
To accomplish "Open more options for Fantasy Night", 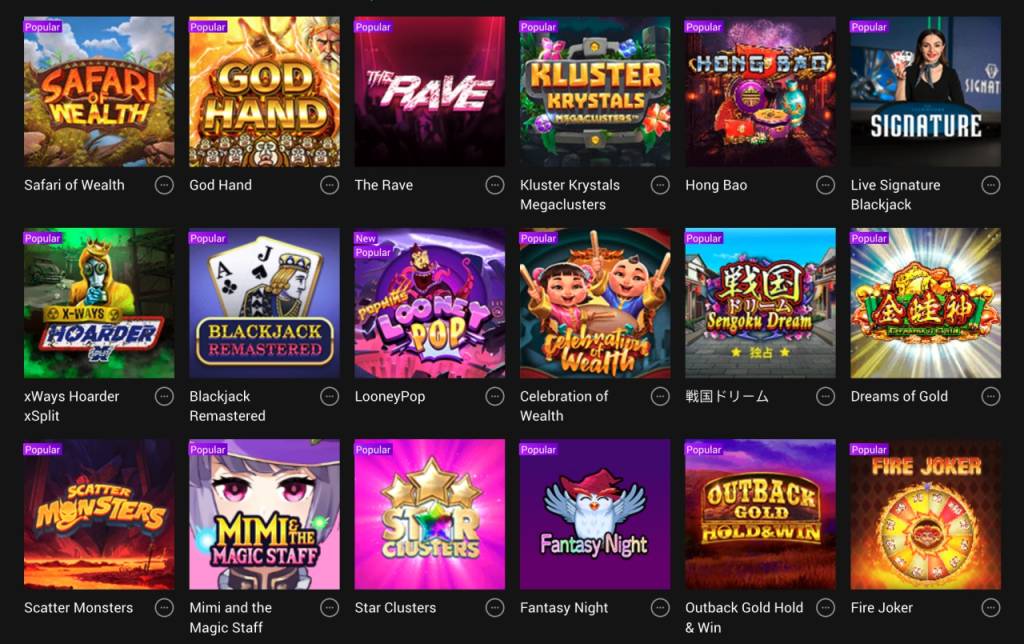I will click(660, 608).
